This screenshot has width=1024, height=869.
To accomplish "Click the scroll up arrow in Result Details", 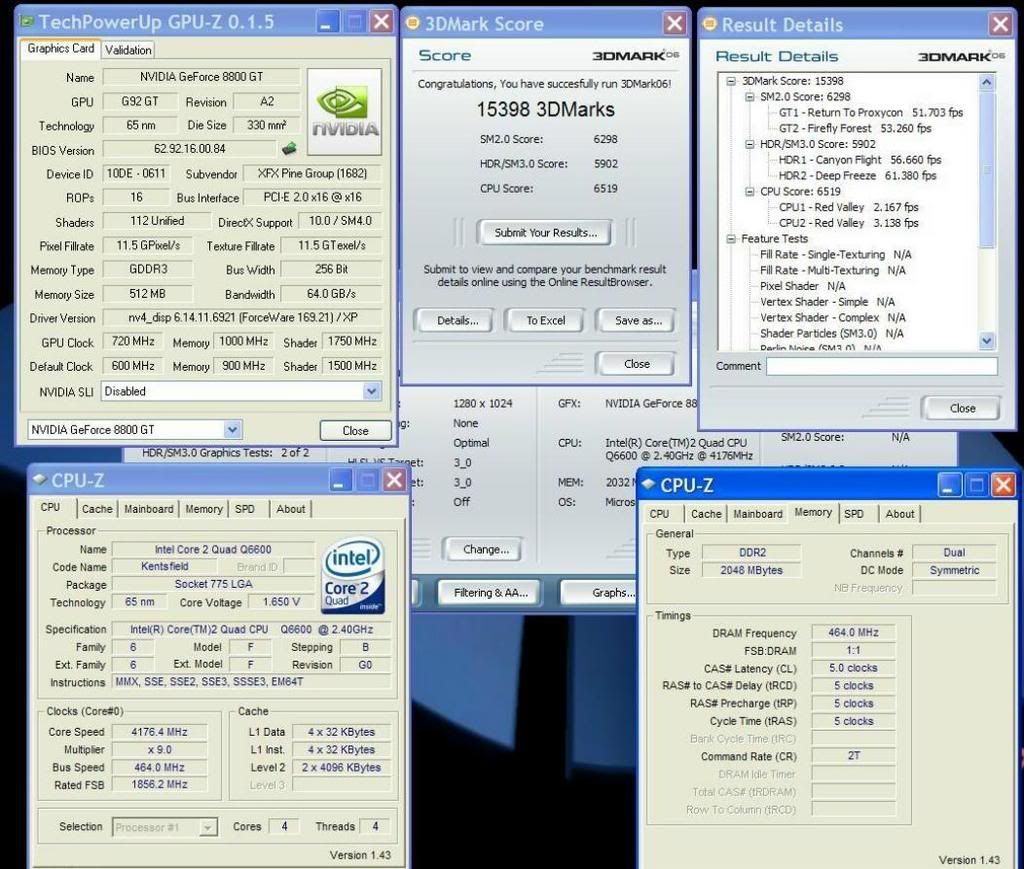I will [986, 82].
